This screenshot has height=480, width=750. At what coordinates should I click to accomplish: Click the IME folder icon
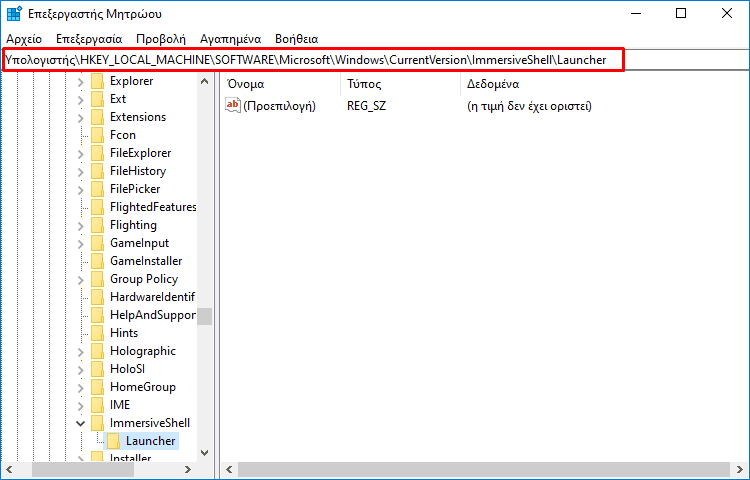[x=97, y=405]
